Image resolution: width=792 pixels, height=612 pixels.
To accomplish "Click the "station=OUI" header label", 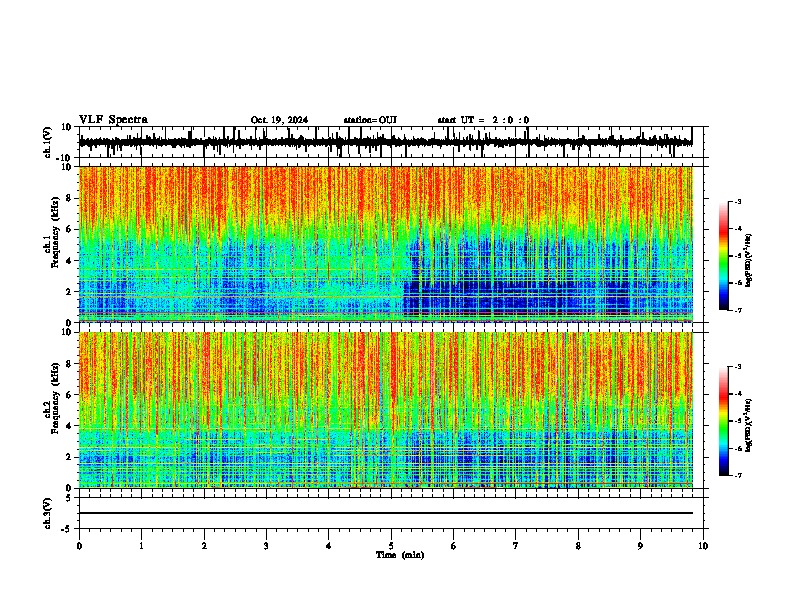I will [370, 120].
